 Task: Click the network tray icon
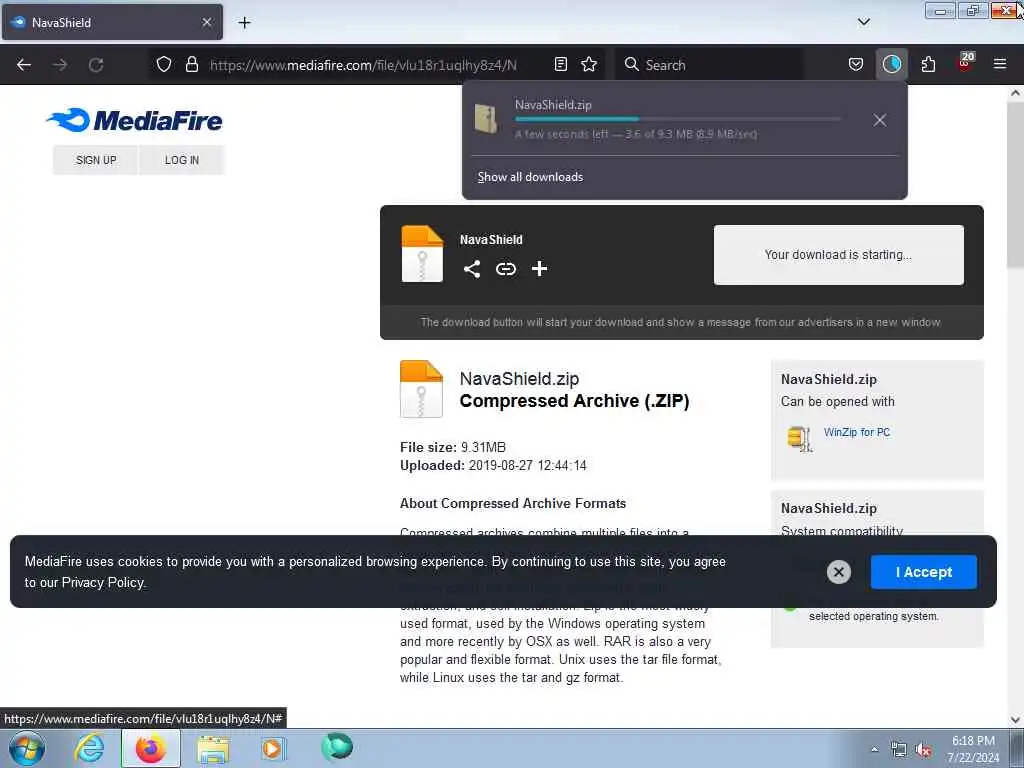899,750
